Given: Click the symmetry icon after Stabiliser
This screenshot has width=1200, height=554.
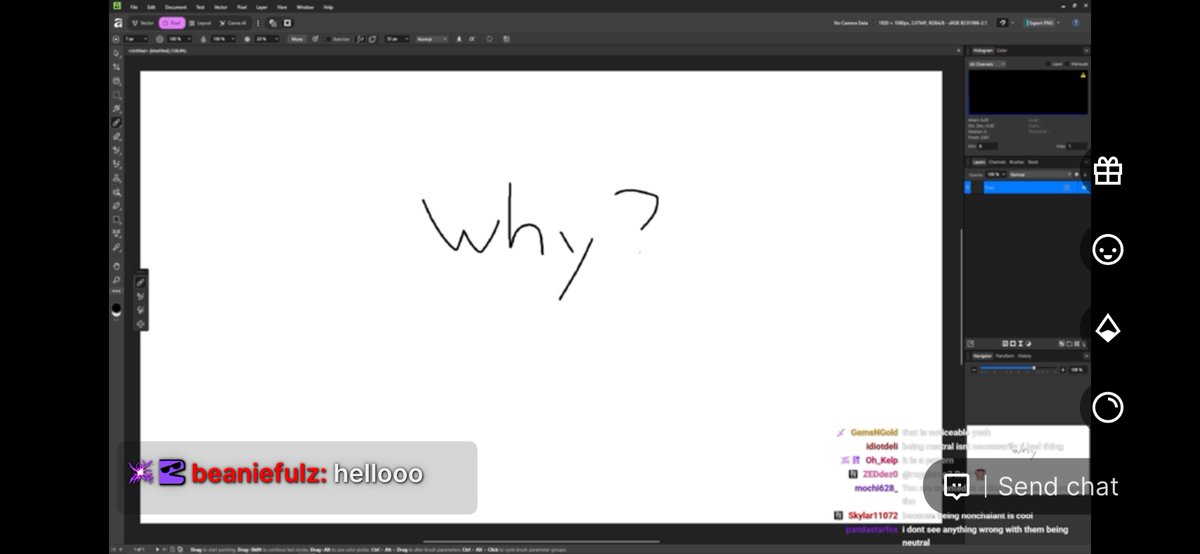Looking at the screenshot, I should tap(358, 39).
